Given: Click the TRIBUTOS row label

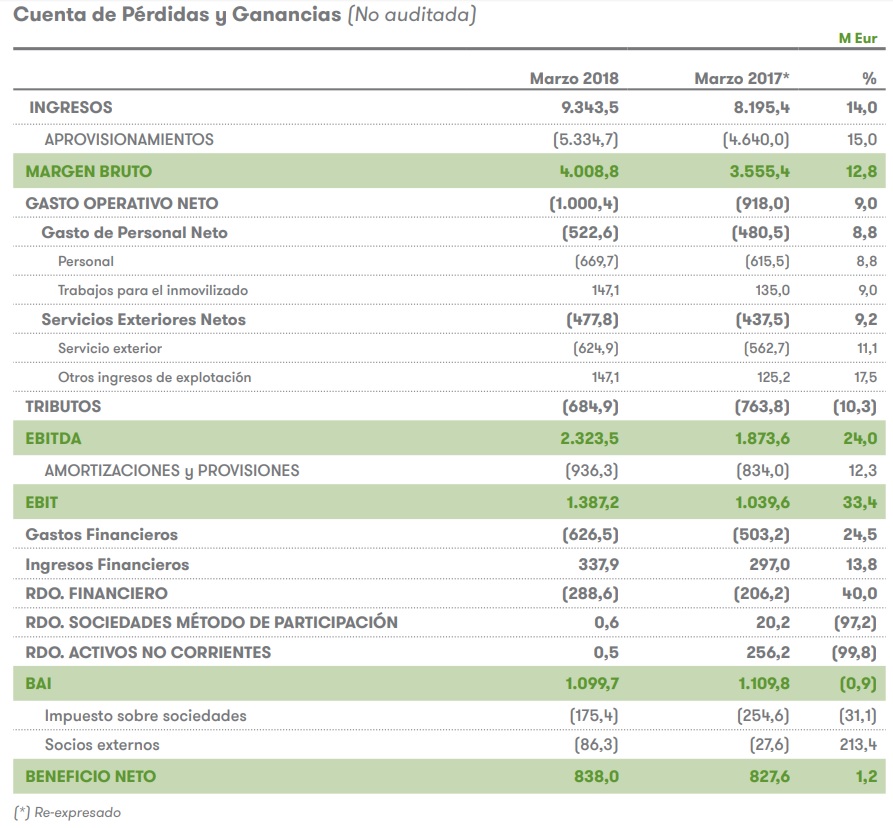Looking at the screenshot, I should [63, 407].
